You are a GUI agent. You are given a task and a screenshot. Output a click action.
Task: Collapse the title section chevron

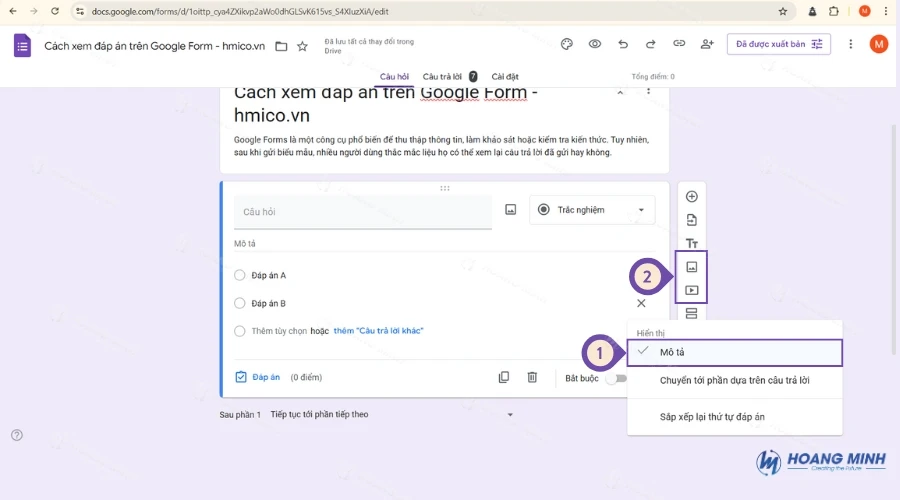620,92
